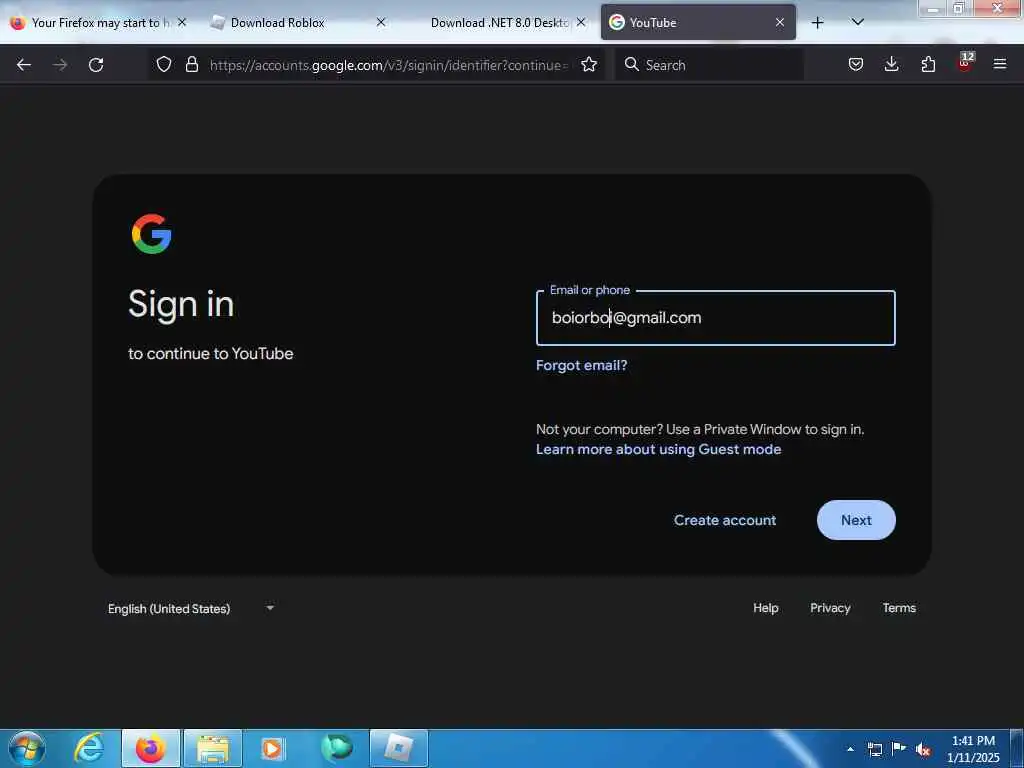
Task: Open Windows Explorer folder on taskbar
Action: pyautogui.click(x=213, y=748)
